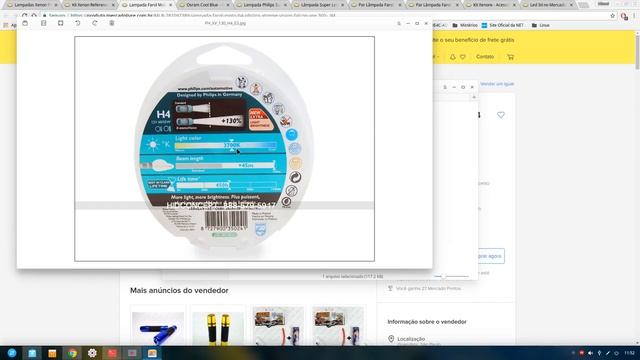640x360 pixels.
Task: Switch to the Kit Xenon Referencia tab
Action: 88,4
